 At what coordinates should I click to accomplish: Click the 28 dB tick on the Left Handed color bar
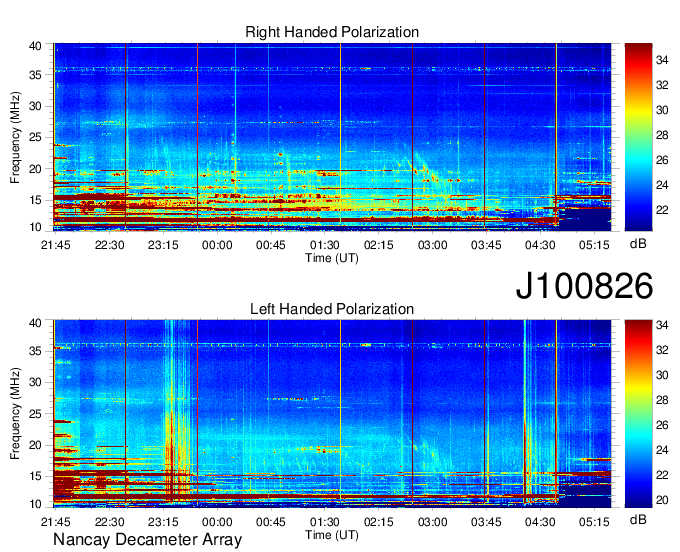tap(662, 400)
